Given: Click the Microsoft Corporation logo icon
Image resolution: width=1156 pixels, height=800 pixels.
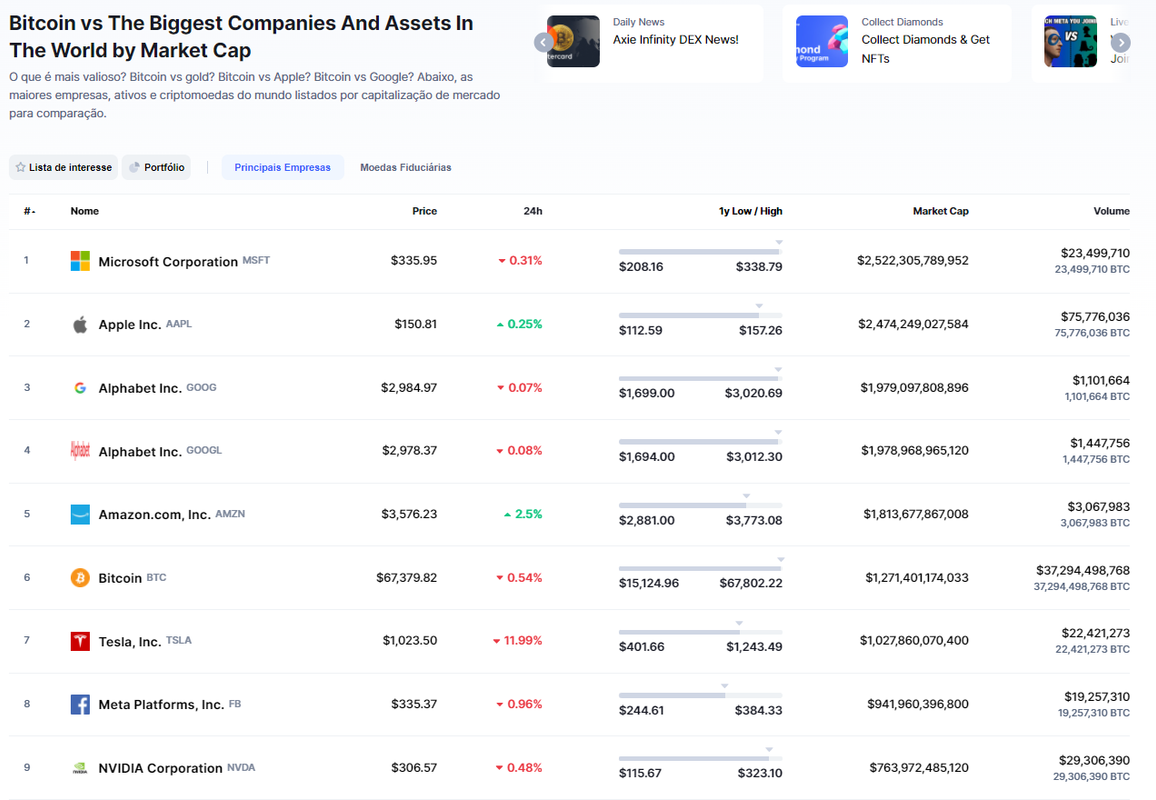Looking at the screenshot, I should [80, 260].
